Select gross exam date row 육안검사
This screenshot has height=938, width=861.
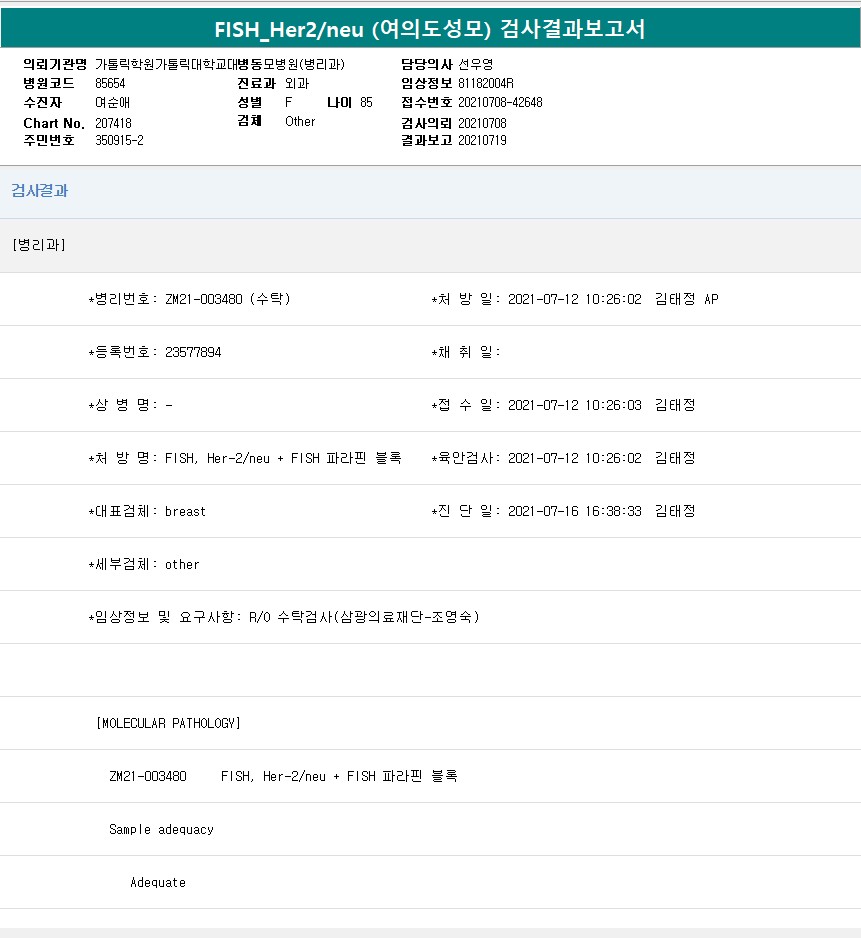[x=563, y=458]
